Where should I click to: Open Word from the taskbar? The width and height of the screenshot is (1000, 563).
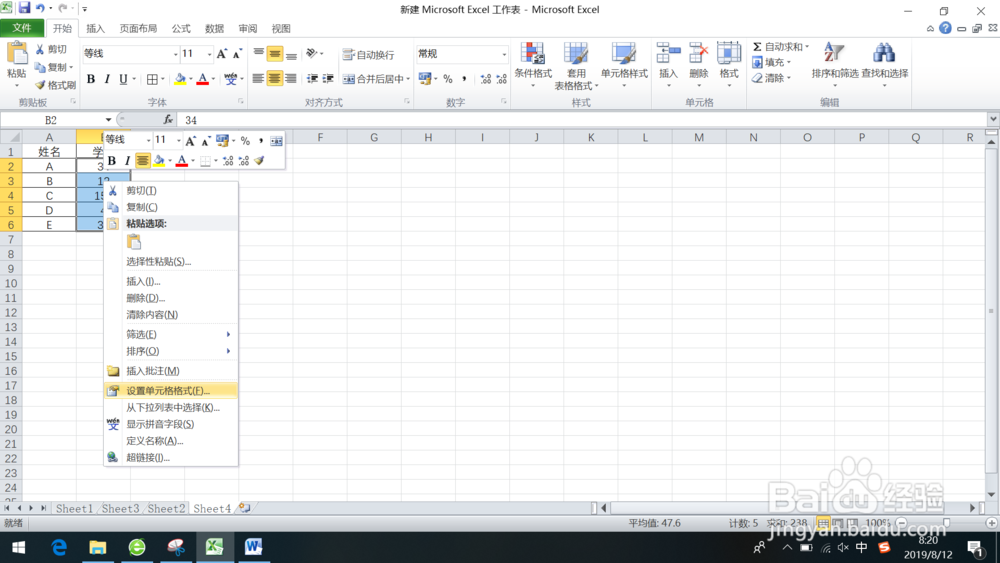tap(253, 547)
